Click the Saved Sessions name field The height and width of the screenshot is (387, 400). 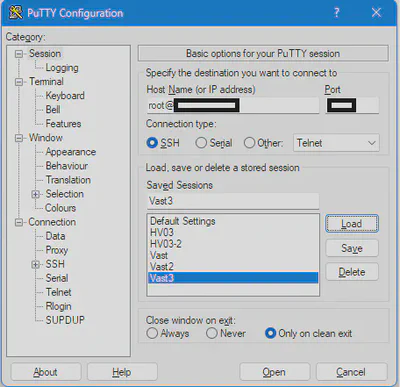point(233,201)
